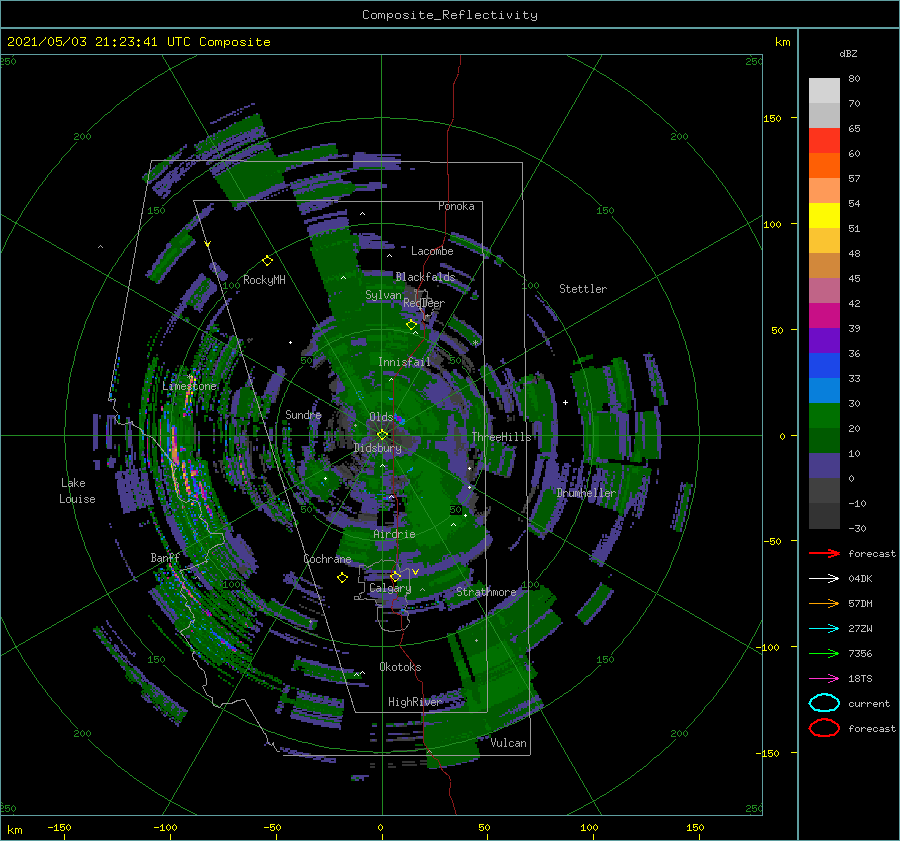
Task: Click the 7356 legend text
Action: pos(860,653)
